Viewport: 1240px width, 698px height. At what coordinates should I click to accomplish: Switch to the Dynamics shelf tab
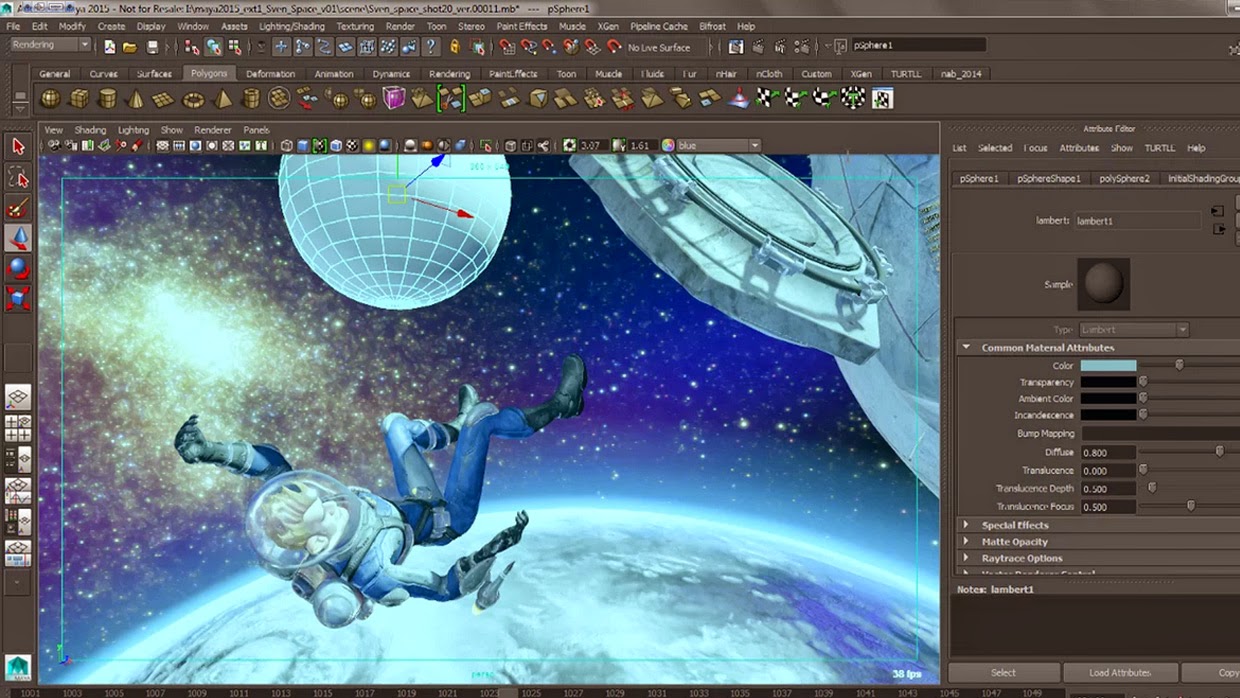(391, 73)
